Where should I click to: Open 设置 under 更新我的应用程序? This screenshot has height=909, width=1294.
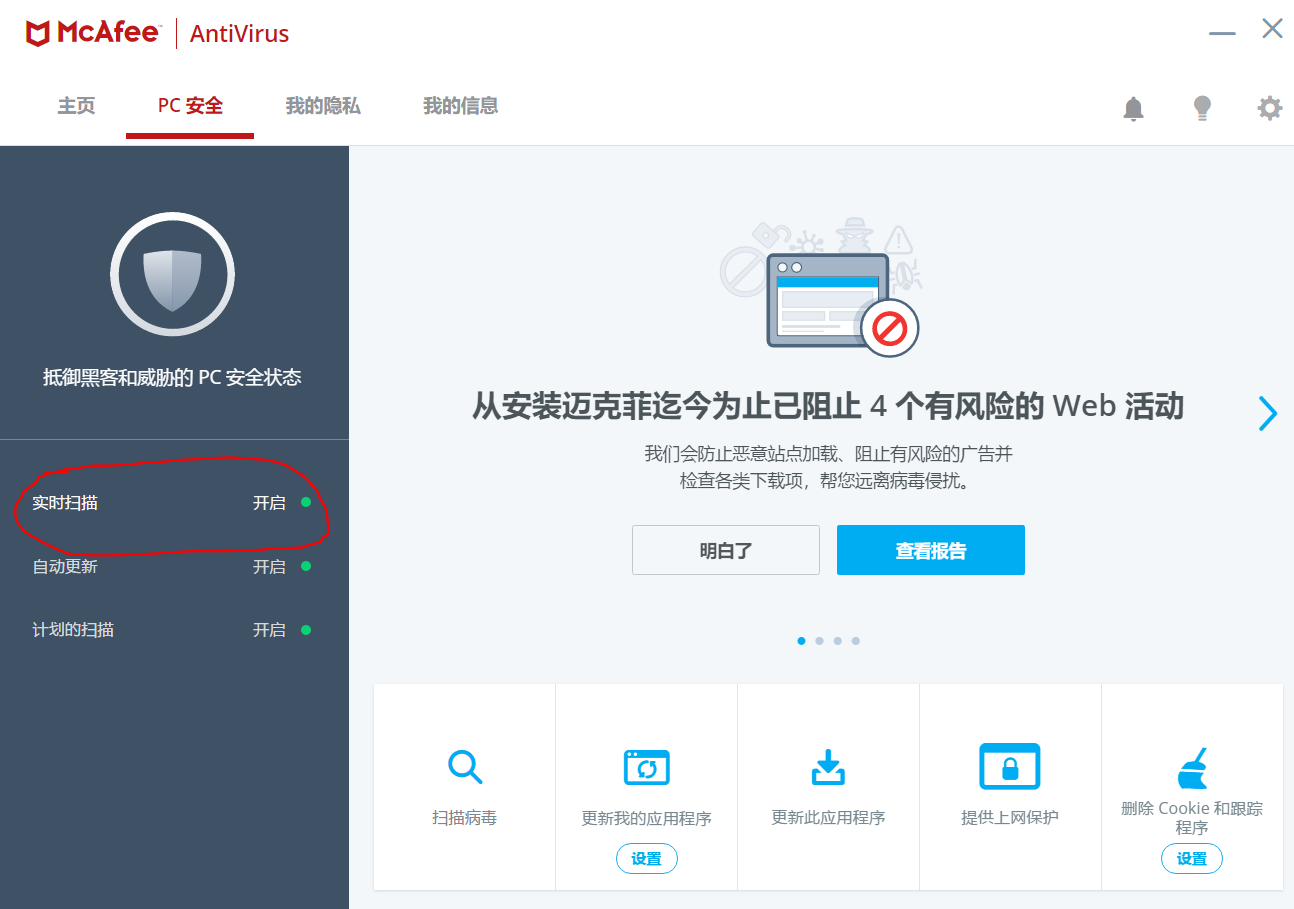[646, 858]
